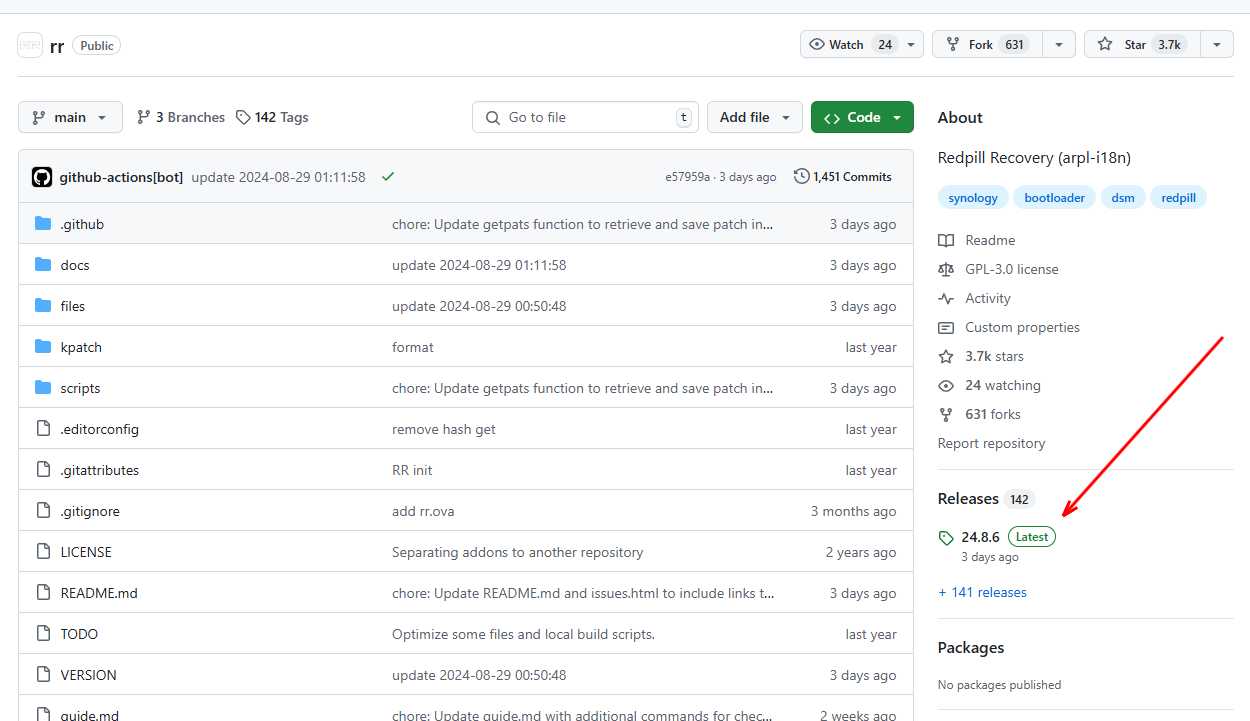The image size is (1250, 721).
Task: Click the repository owner avatar icon
Action: [30, 45]
